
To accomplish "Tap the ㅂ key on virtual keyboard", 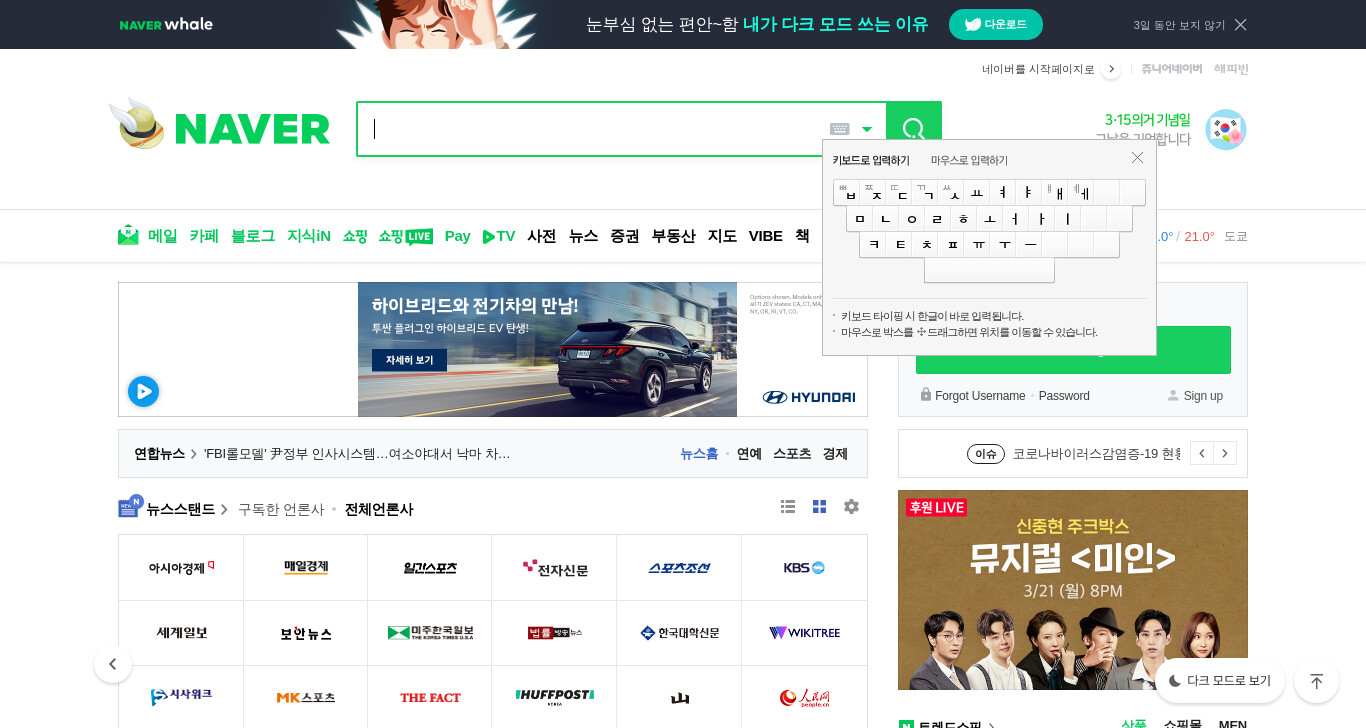I will tap(847, 192).
